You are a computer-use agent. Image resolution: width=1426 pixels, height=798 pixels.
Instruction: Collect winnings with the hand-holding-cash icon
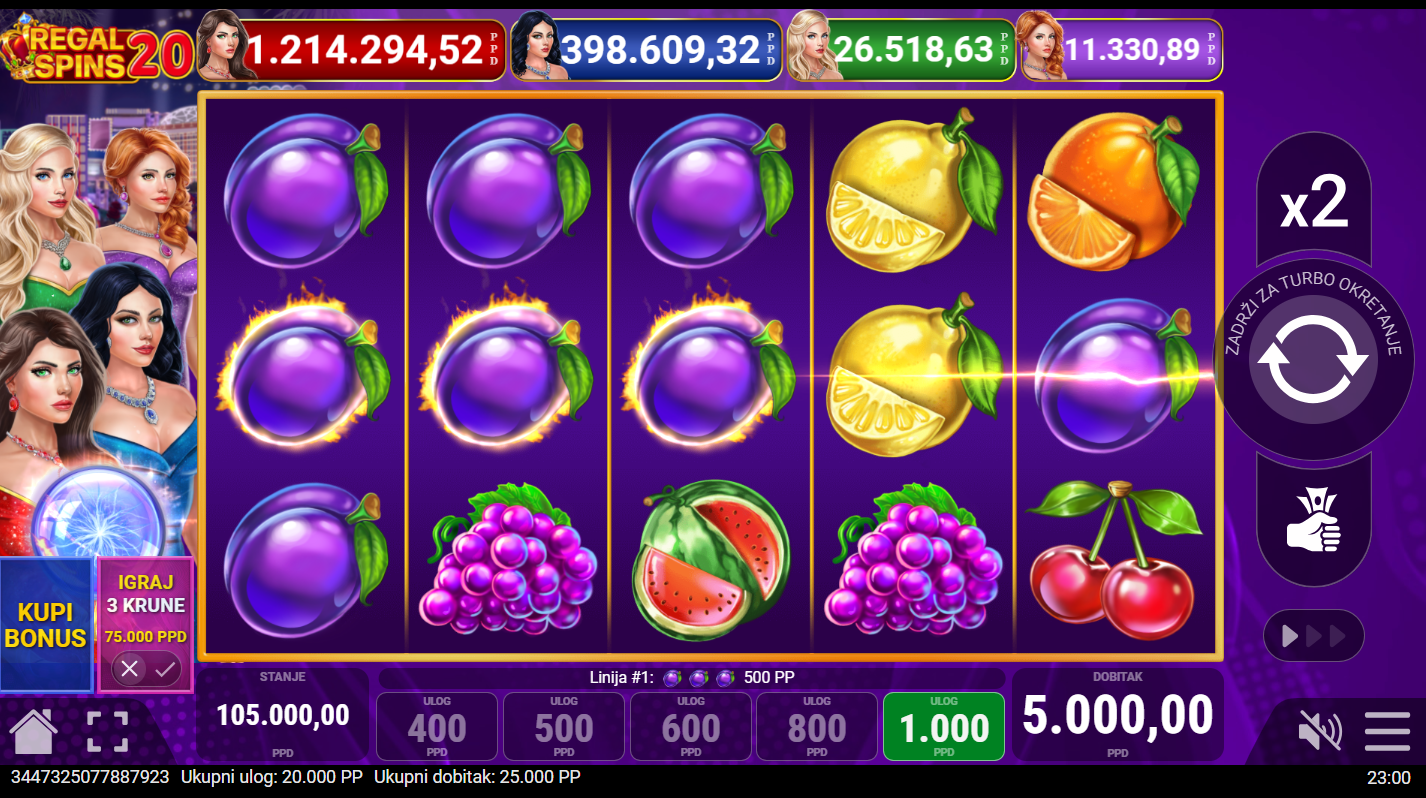[x=1313, y=519]
